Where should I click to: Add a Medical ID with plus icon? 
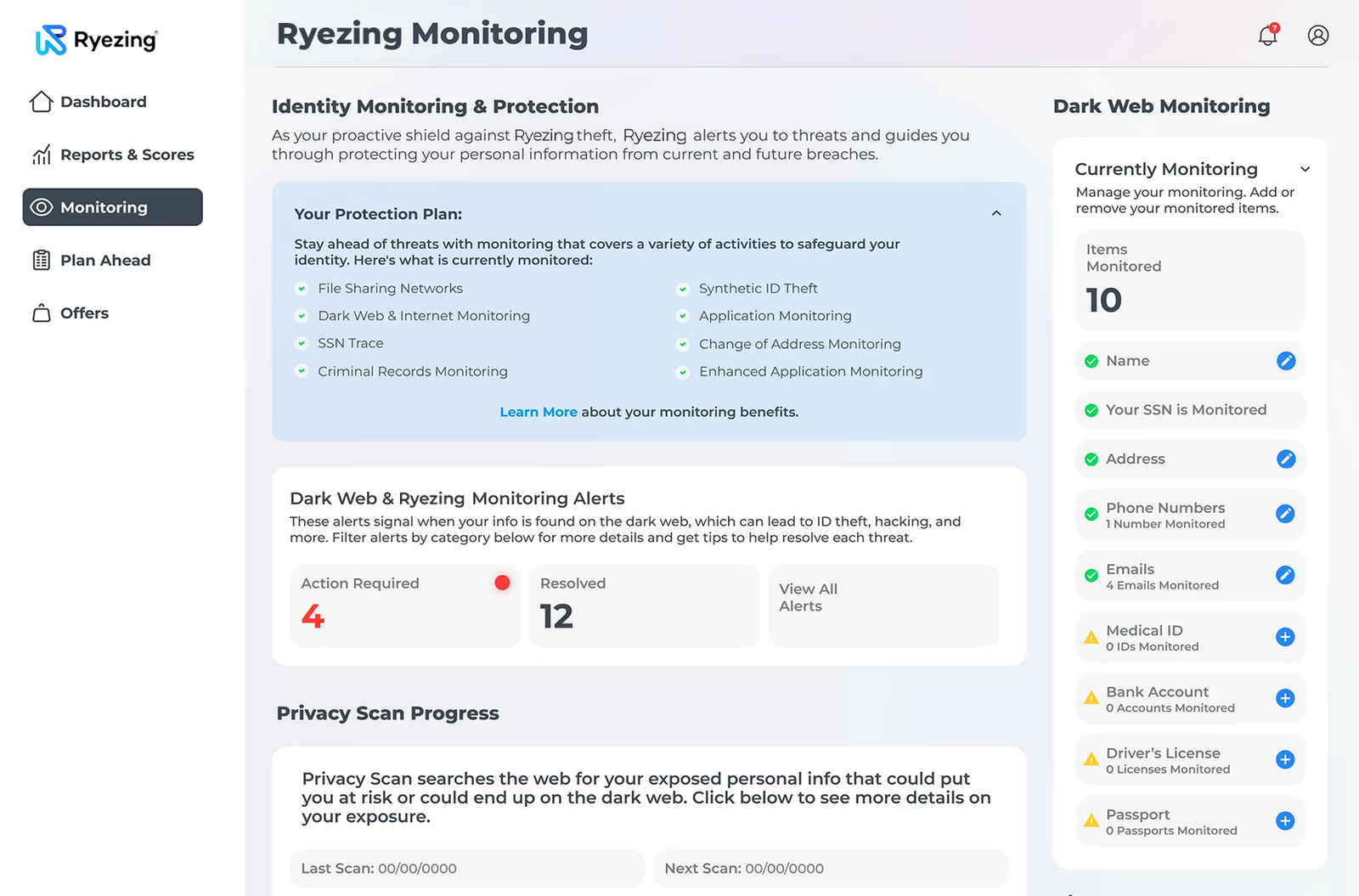1285,637
